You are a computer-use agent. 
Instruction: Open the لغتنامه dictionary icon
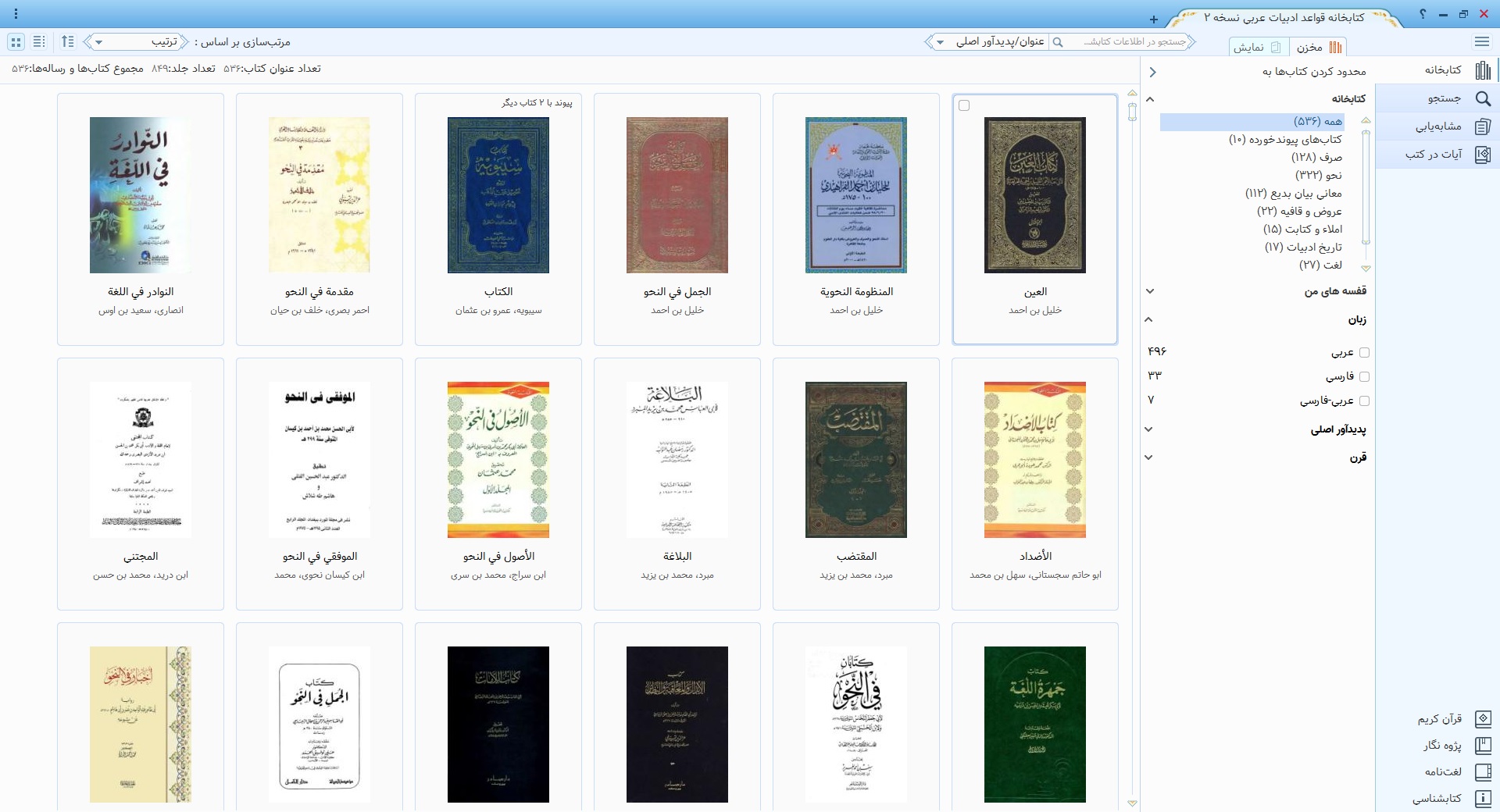[1482, 772]
